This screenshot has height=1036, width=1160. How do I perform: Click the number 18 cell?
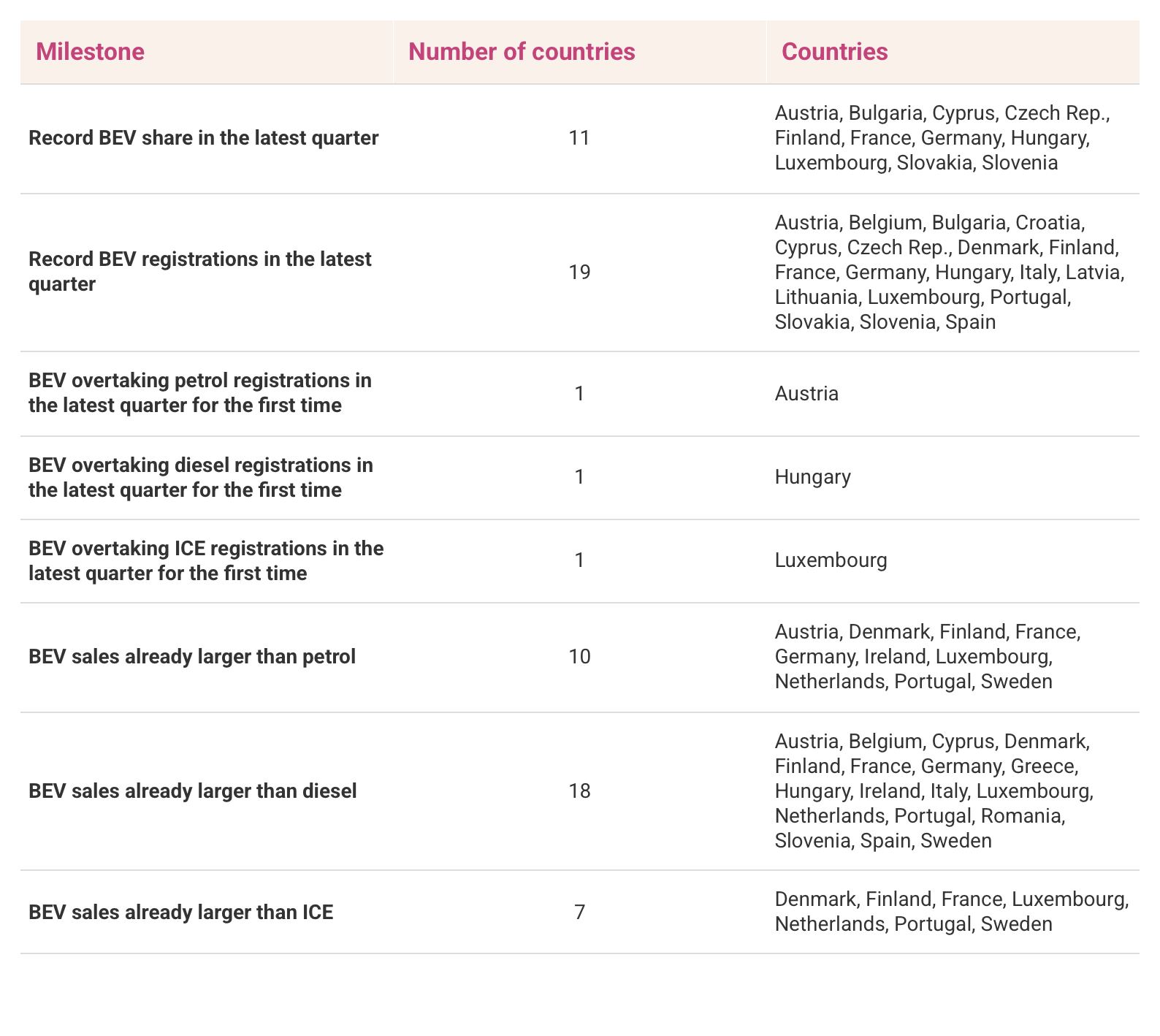pyautogui.click(x=579, y=791)
